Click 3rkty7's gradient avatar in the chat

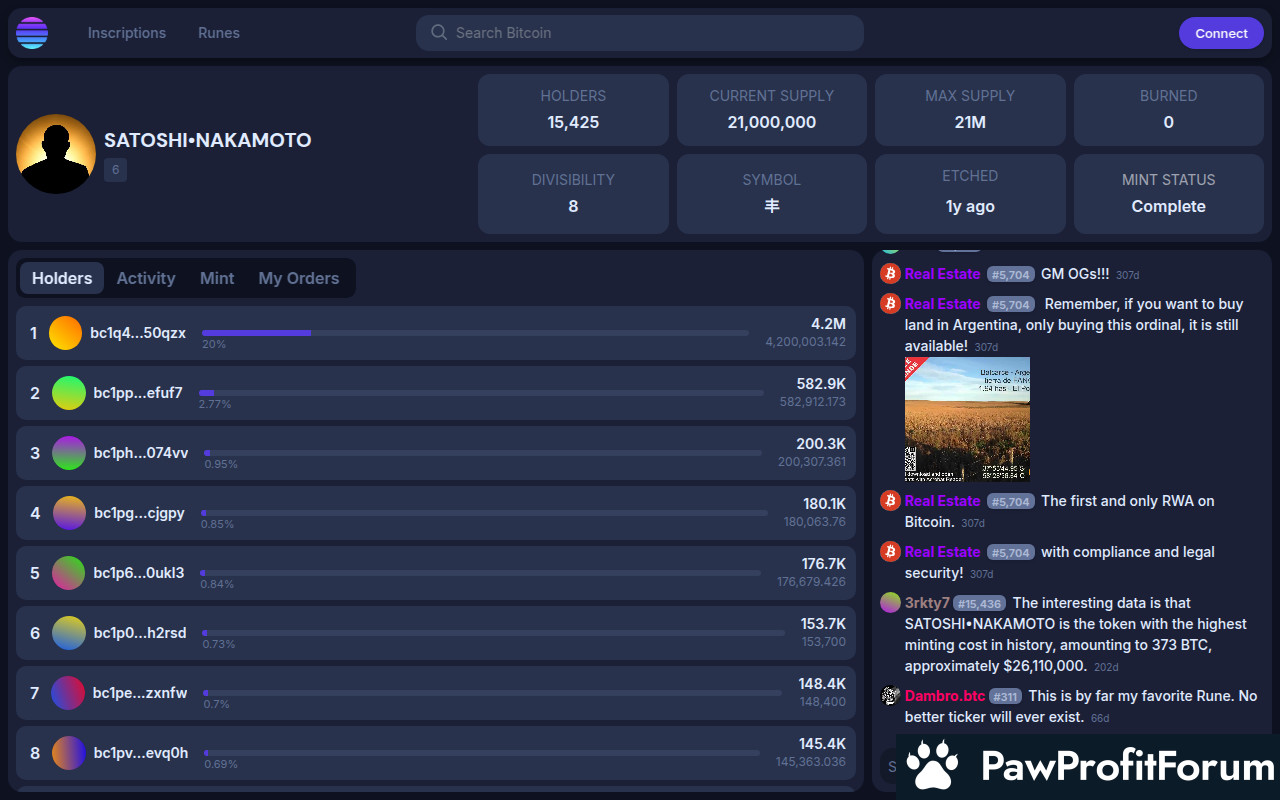pyautogui.click(x=890, y=603)
